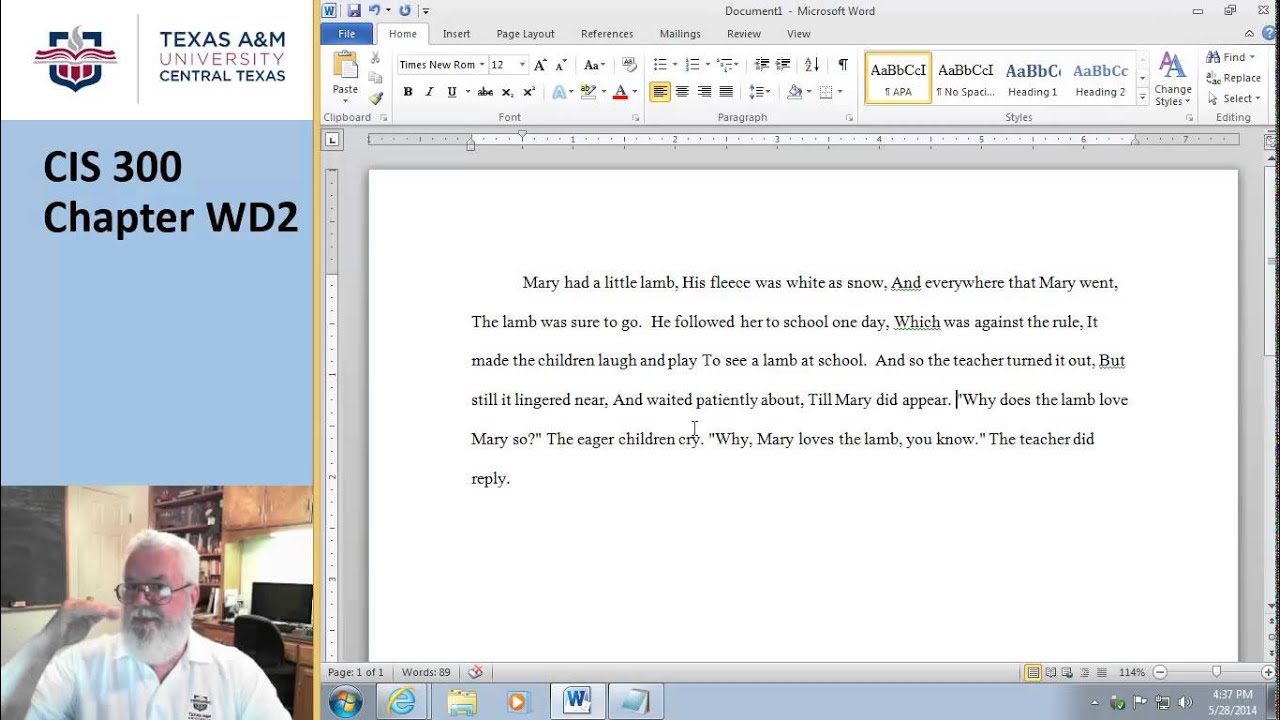Click the spelling and grammar check icon
Viewport: 1280px width, 720px height.
click(x=476, y=672)
